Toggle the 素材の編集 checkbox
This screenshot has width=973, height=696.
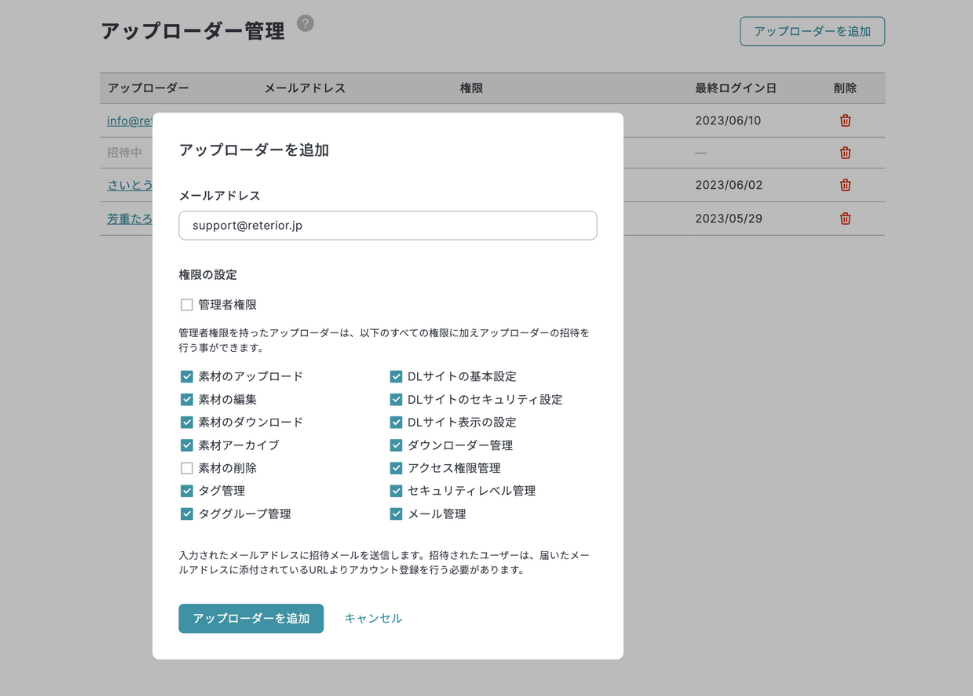(x=187, y=400)
